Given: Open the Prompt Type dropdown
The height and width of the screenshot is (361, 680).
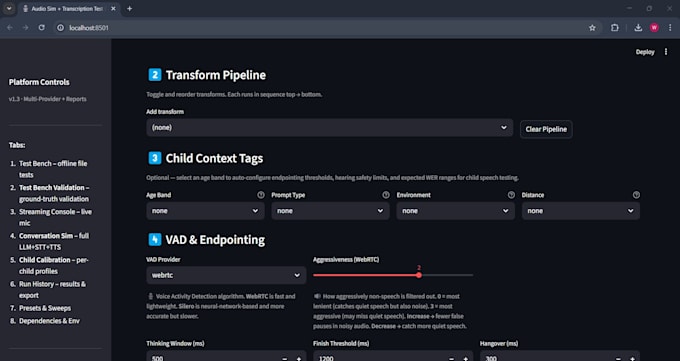Looking at the screenshot, I should tap(330, 211).
